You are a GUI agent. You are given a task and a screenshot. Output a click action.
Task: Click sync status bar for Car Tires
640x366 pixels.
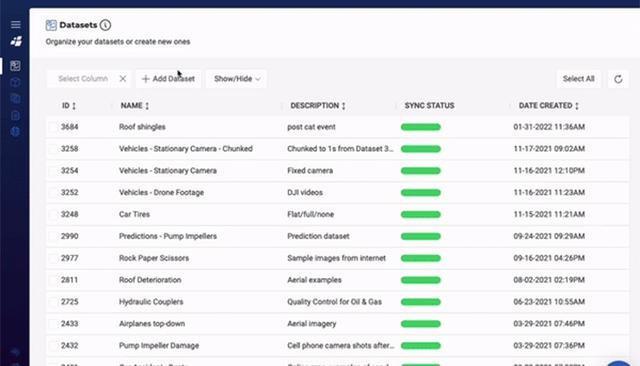[x=421, y=215]
